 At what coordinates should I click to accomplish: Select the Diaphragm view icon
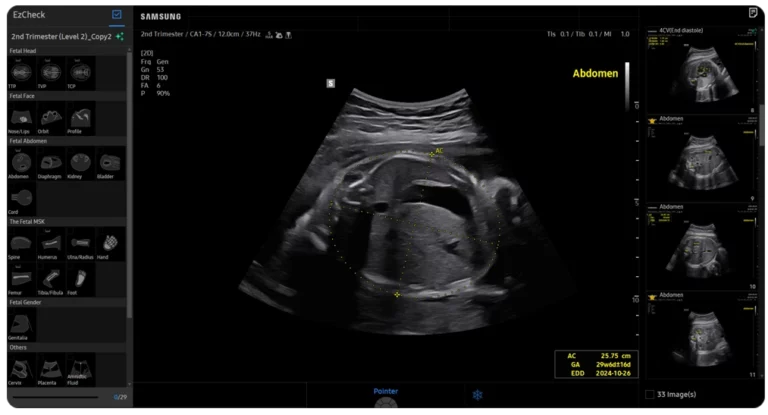51,163
